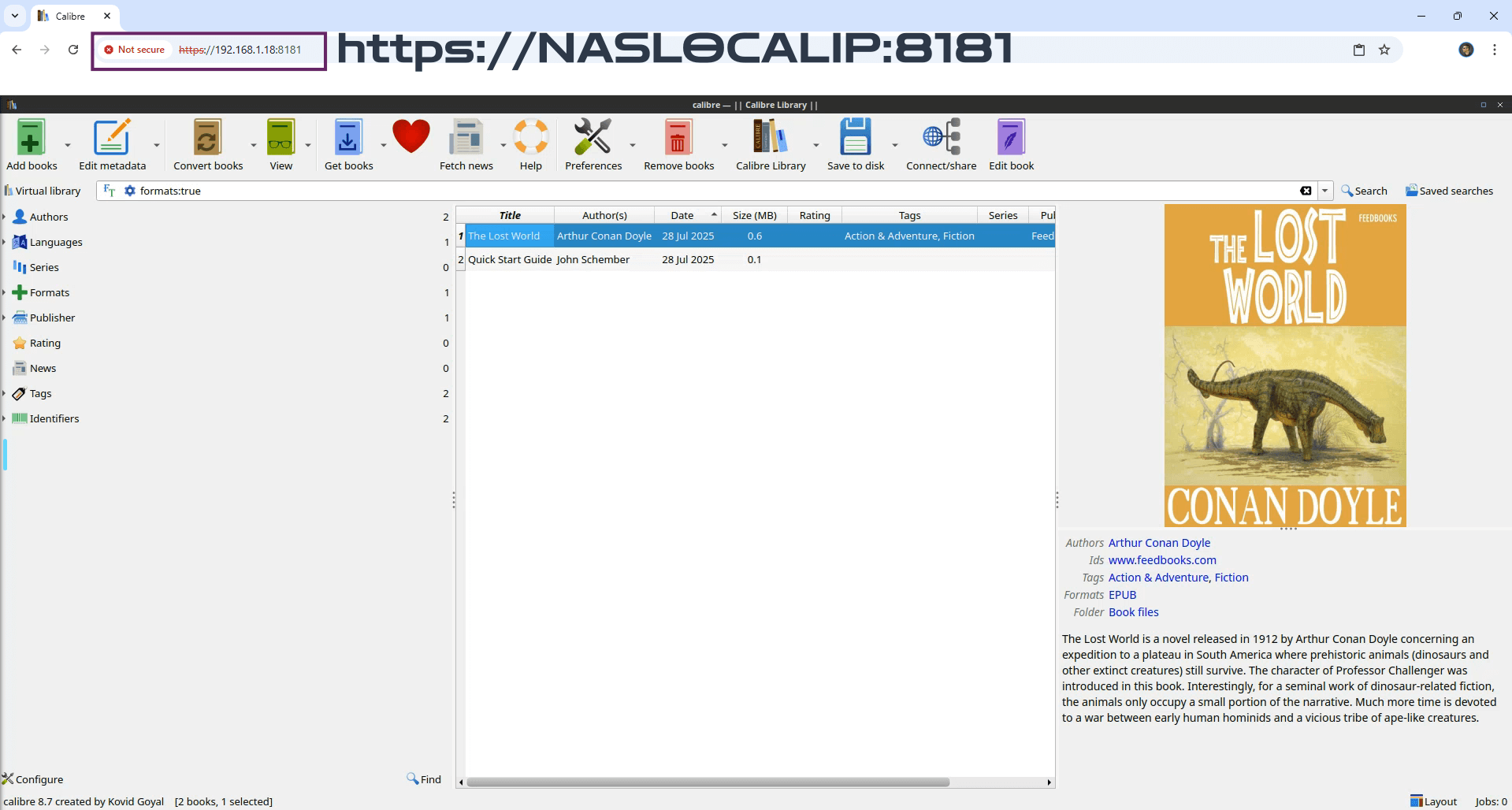This screenshot has width=1512, height=810.
Task: Reload the browser page
Action: point(73,50)
